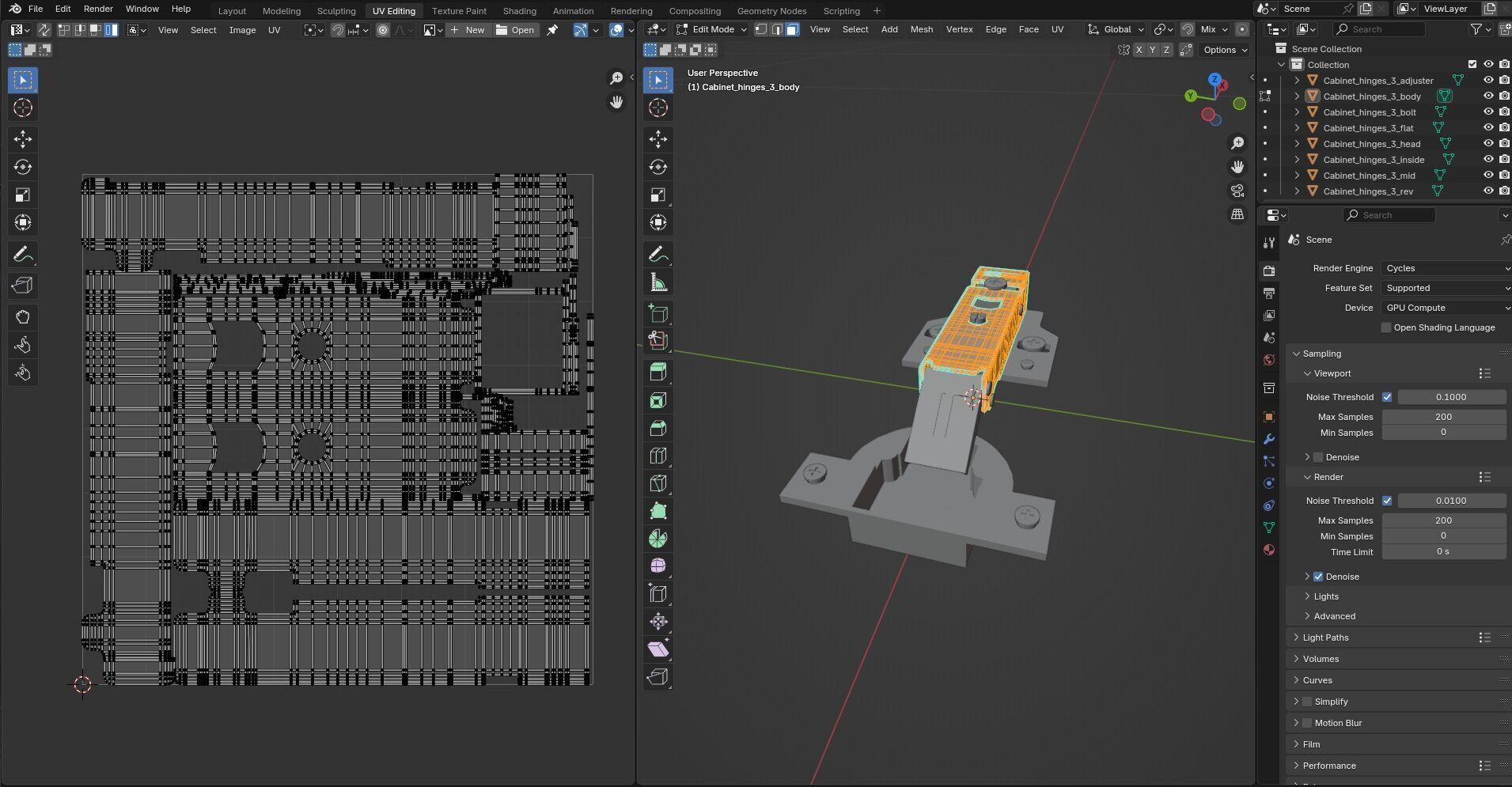The image size is (1512, 787).
Task: Click the New image button
Action: click(x=467, y=30)
